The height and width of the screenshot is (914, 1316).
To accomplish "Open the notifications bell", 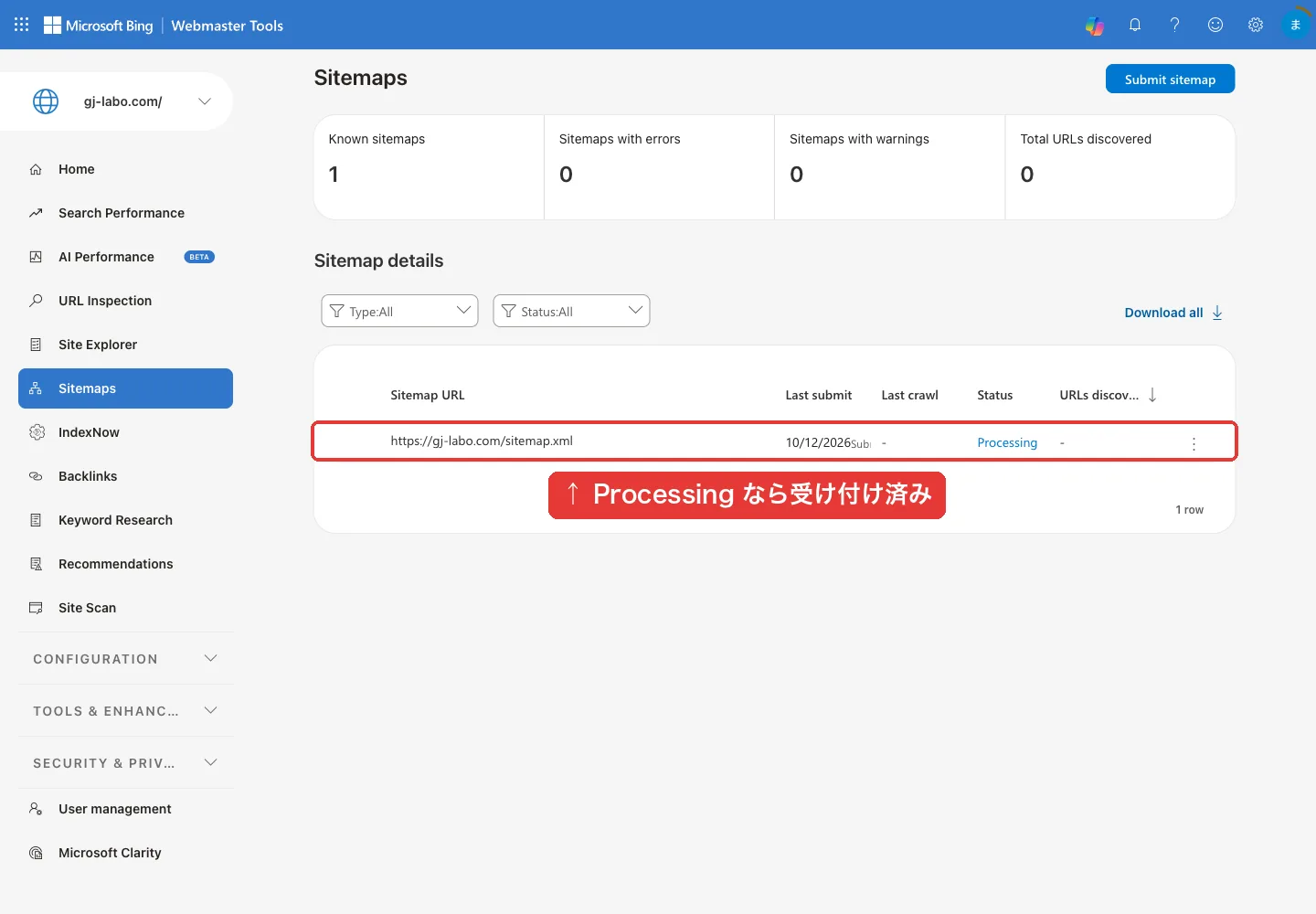I will click(1135, 25).
